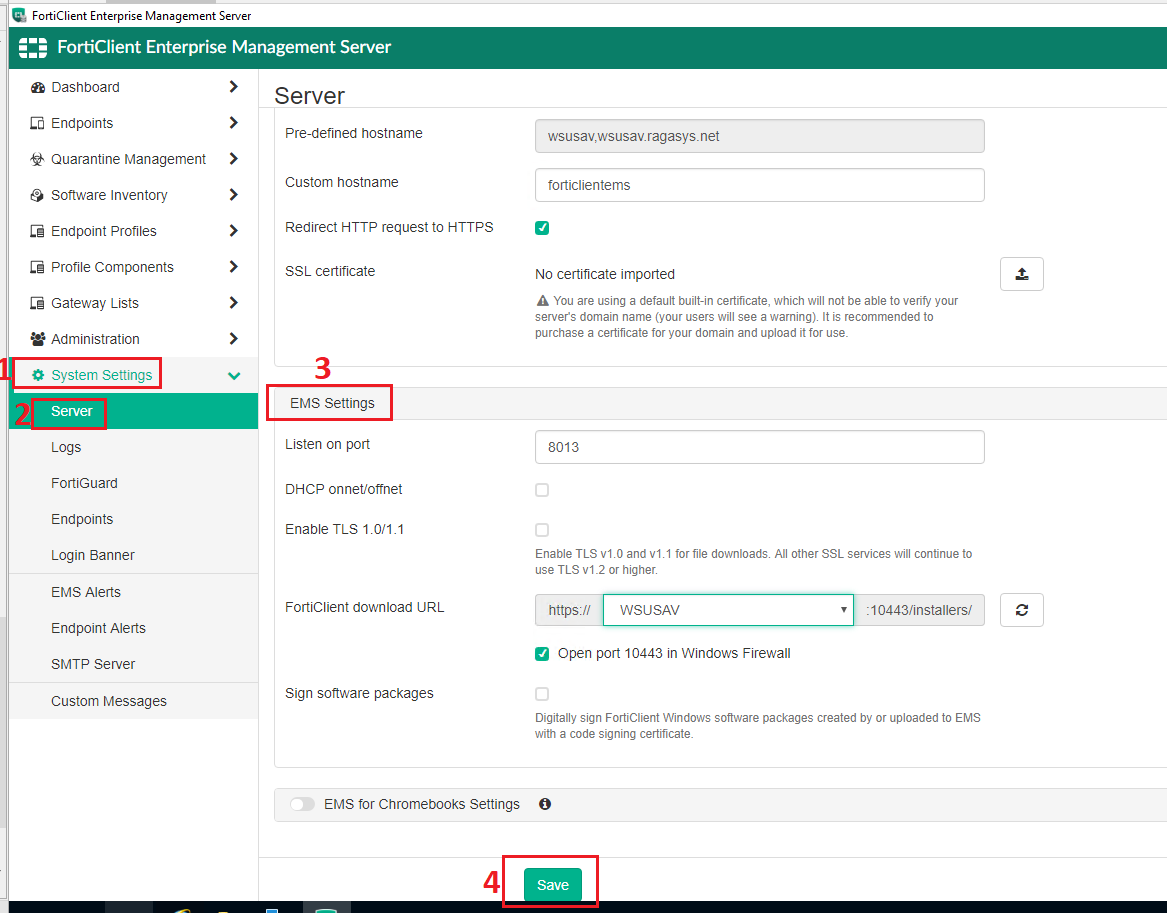Refresh the FortiClient download URL
1167x913 pixels.
(x=1021, y=609)
